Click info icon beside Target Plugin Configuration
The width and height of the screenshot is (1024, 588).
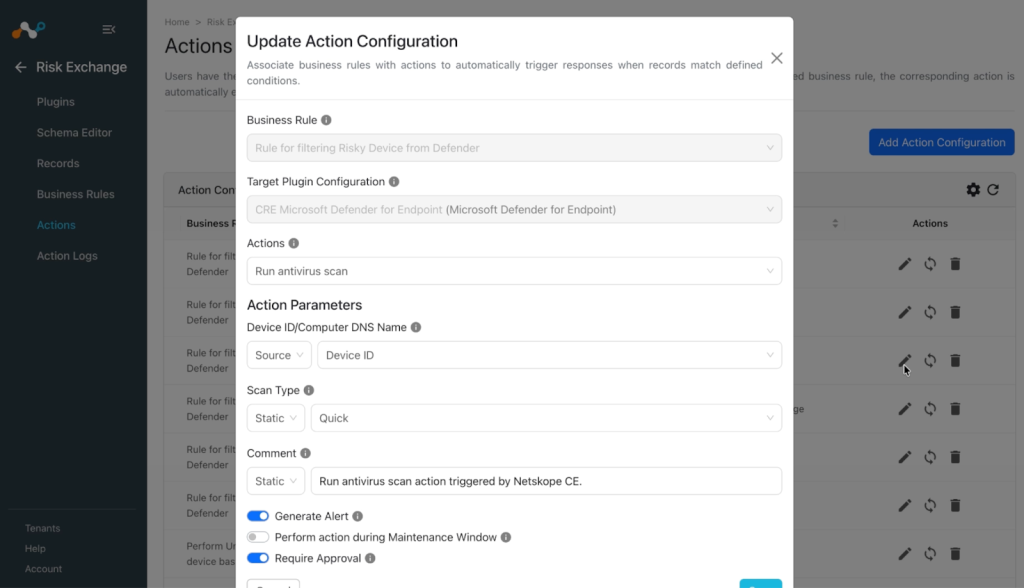tap(394, 182)
